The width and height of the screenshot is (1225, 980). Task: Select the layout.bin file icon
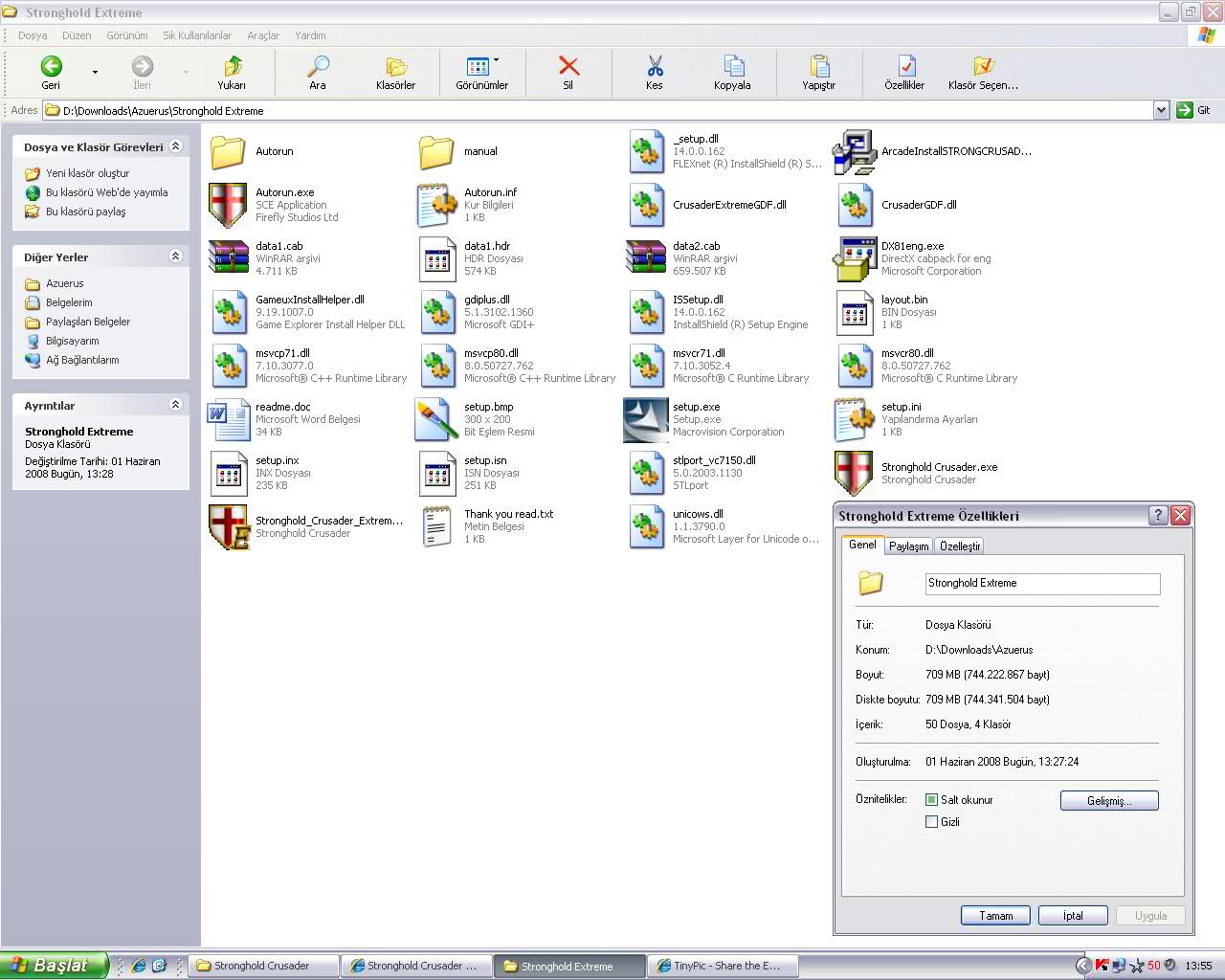click(854, 312)
